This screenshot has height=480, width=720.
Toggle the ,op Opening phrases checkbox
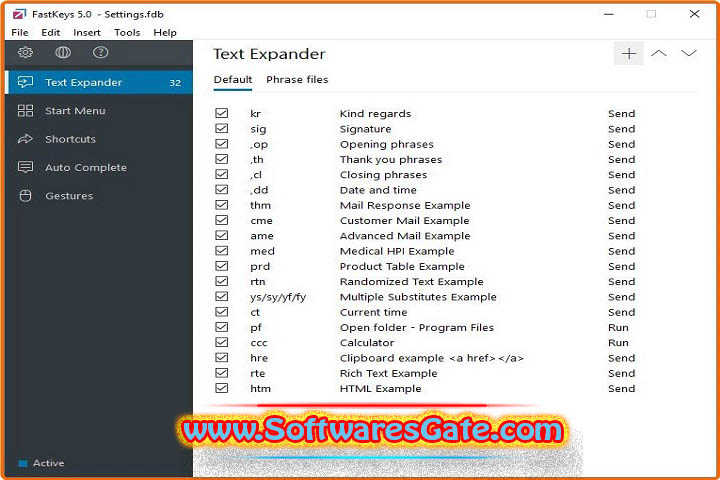[x=222, y=144]
